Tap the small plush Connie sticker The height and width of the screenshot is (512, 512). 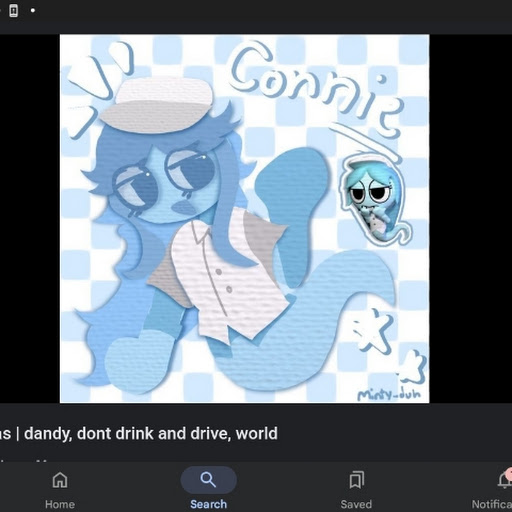(x=375, y=199)
